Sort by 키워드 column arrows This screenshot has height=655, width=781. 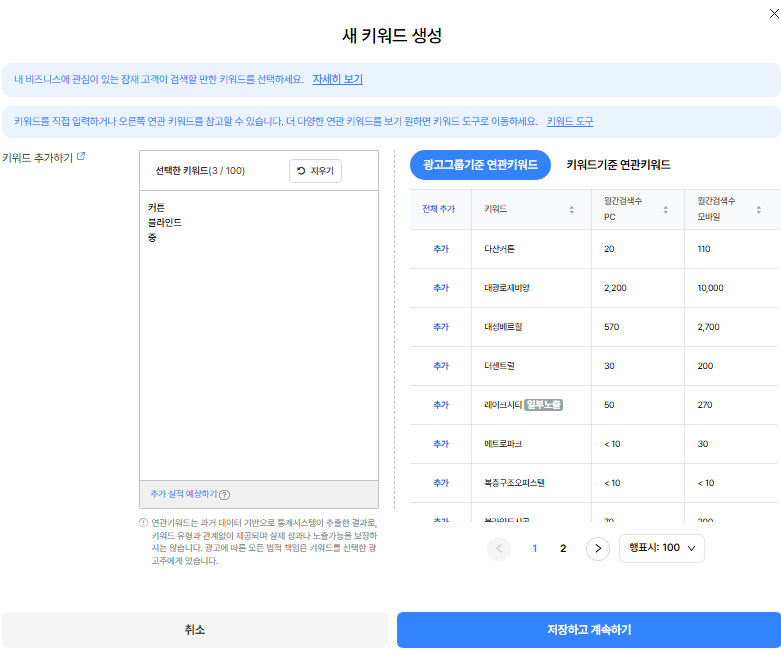(x=572, y=210)
